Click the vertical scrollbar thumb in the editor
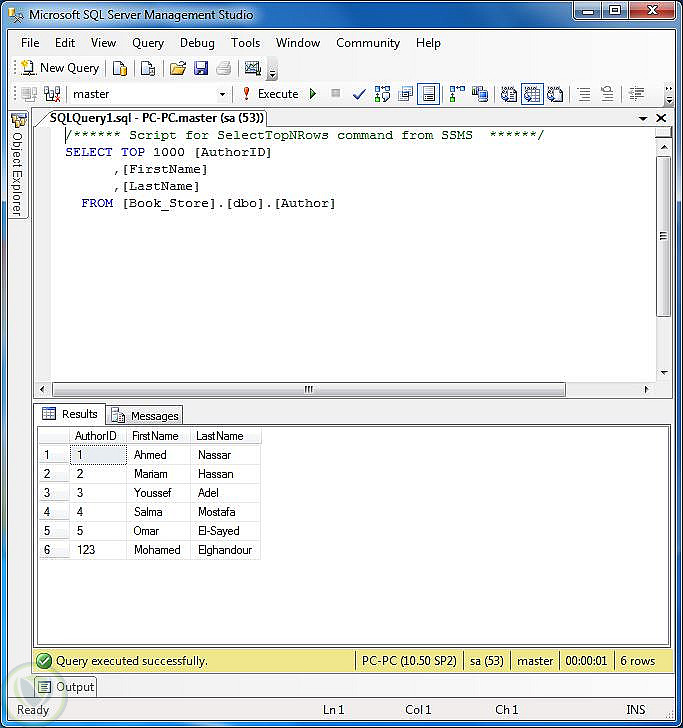This screenshot has width=683, height=728. (664, 236)
